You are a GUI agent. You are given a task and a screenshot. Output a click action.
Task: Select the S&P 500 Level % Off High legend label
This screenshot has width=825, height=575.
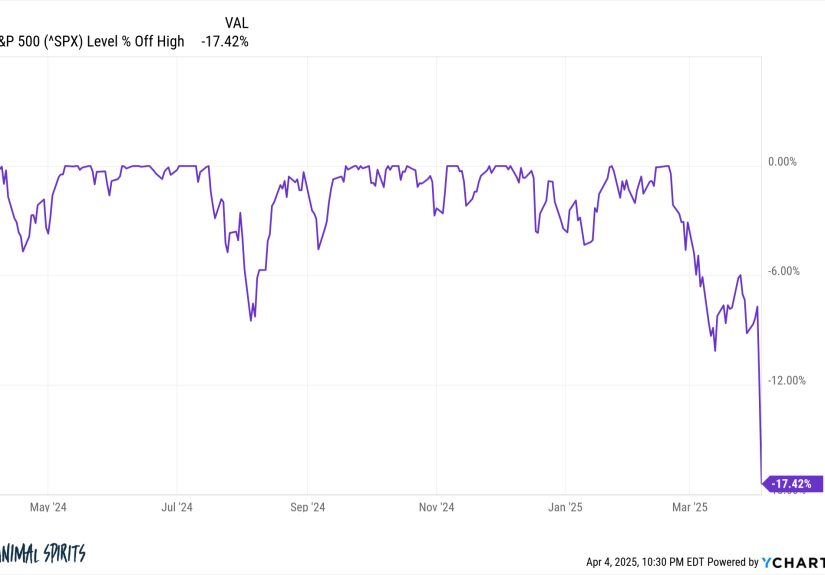pyautogui.click(x=92, y=41)
